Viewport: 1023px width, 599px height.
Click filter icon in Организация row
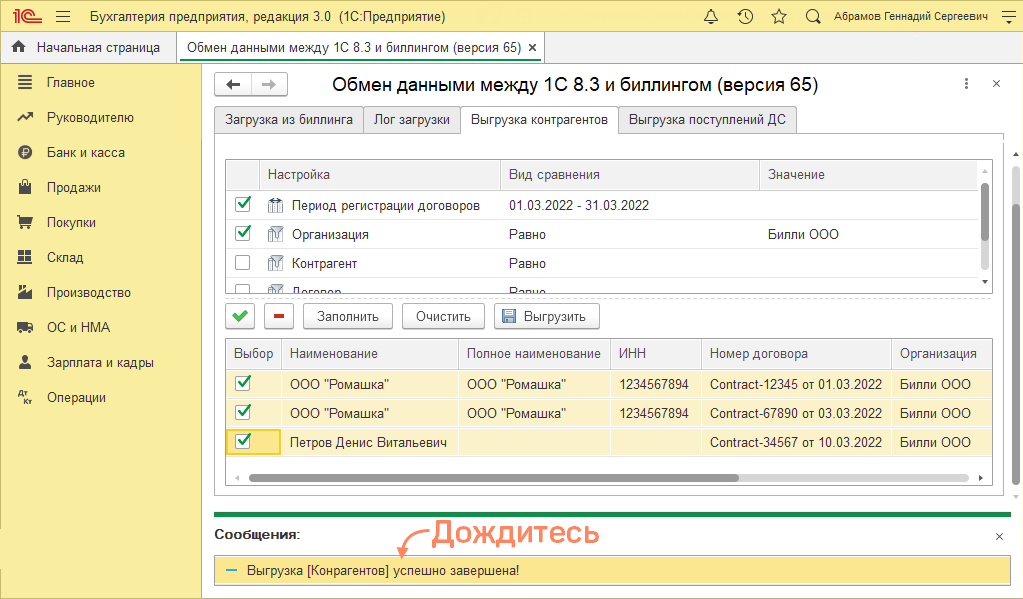[x=275, y=234]
